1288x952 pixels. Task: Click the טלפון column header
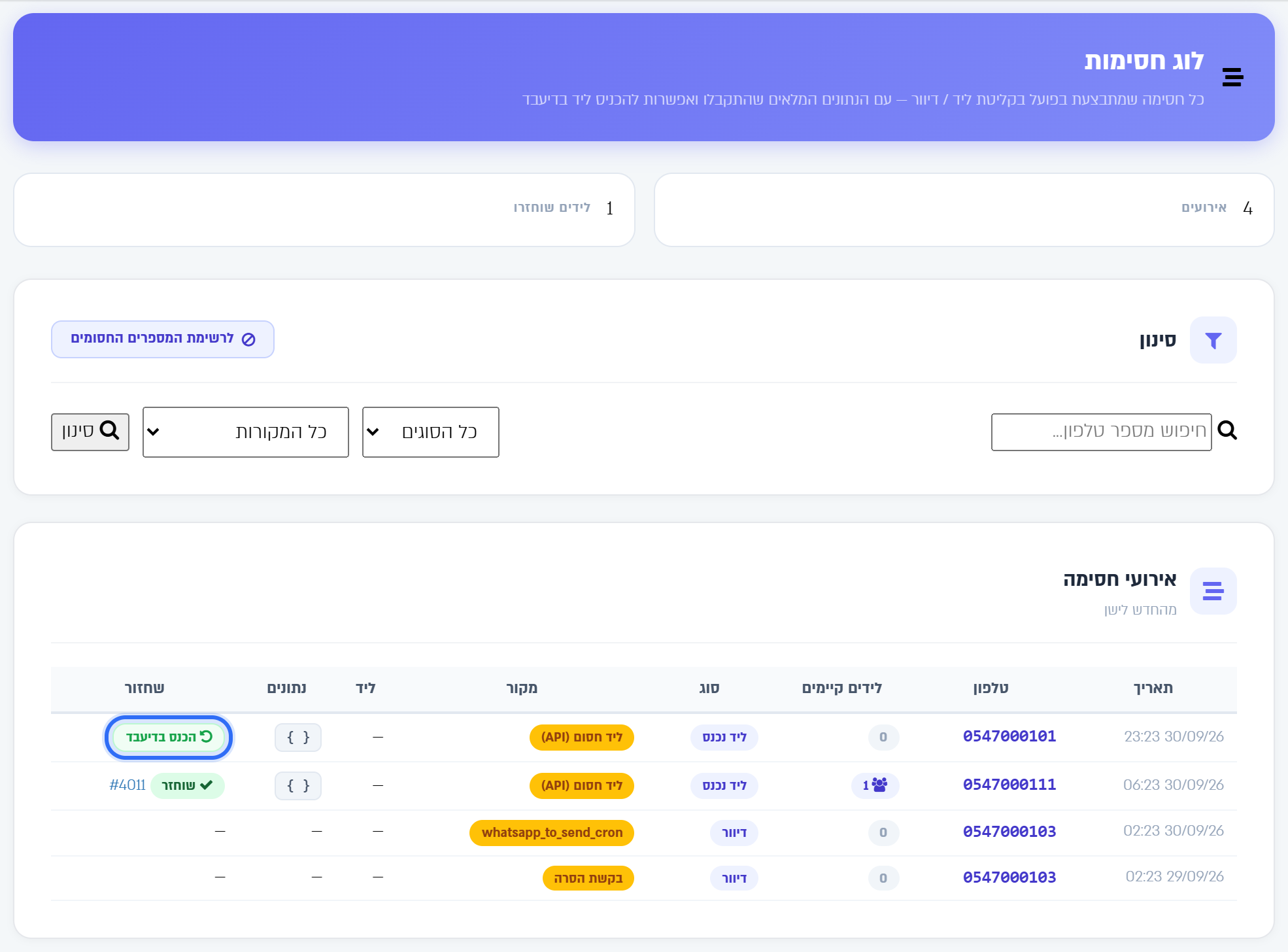point(991,688)
